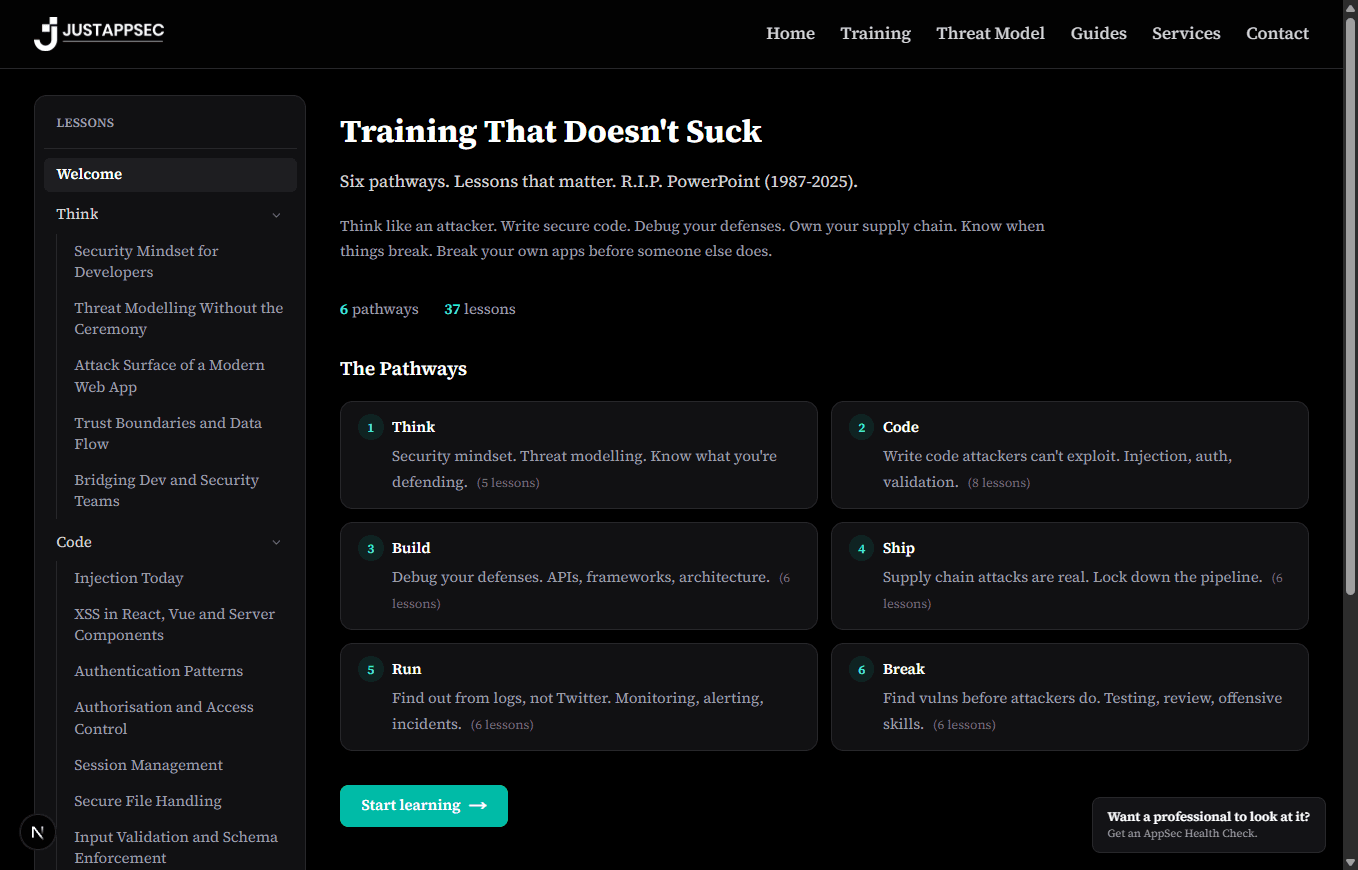Open XSS in React, Vue and Server Components

click(x=174, y=624)
